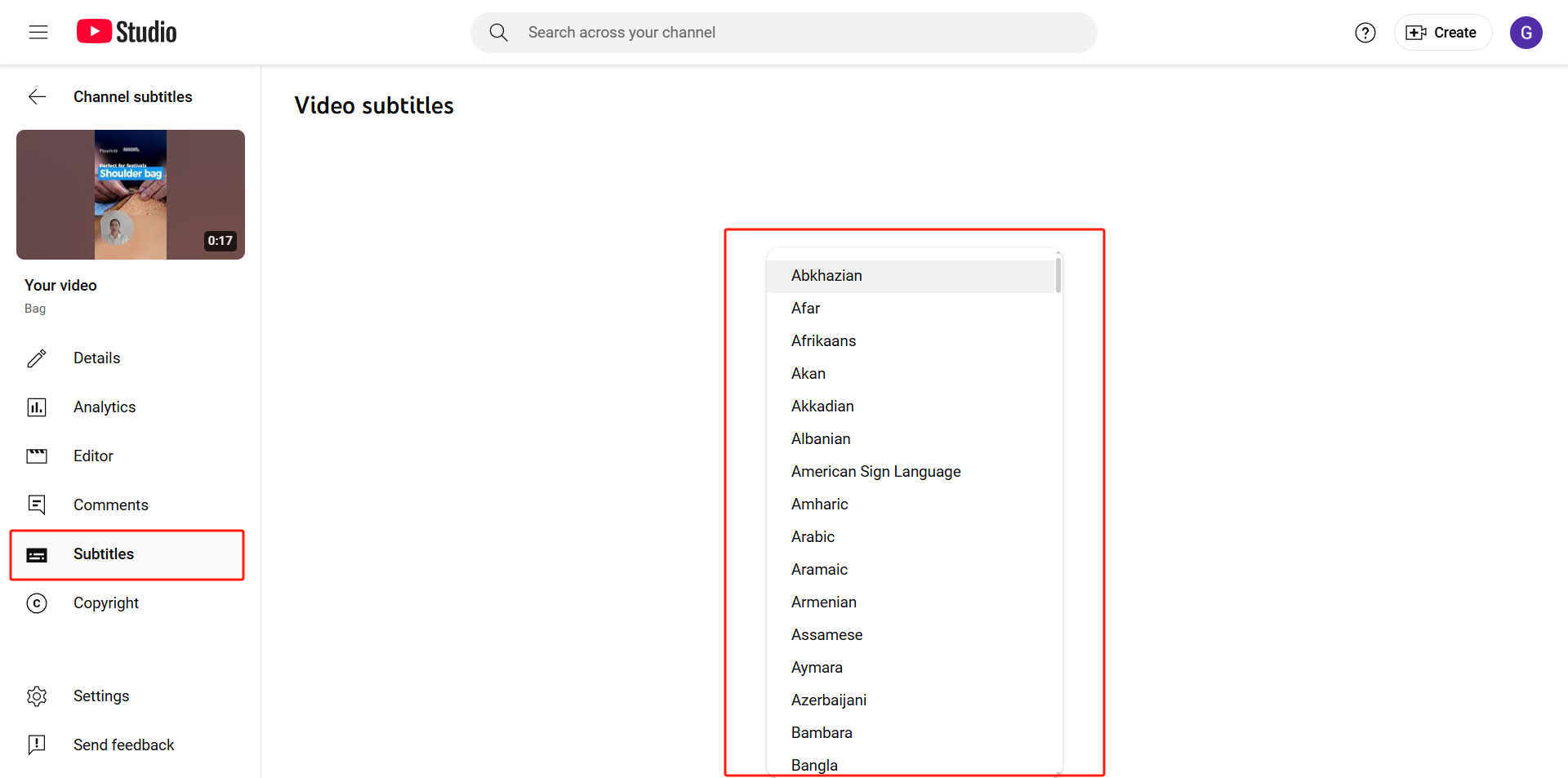Click the Send feedback icon

click(37, 745)
